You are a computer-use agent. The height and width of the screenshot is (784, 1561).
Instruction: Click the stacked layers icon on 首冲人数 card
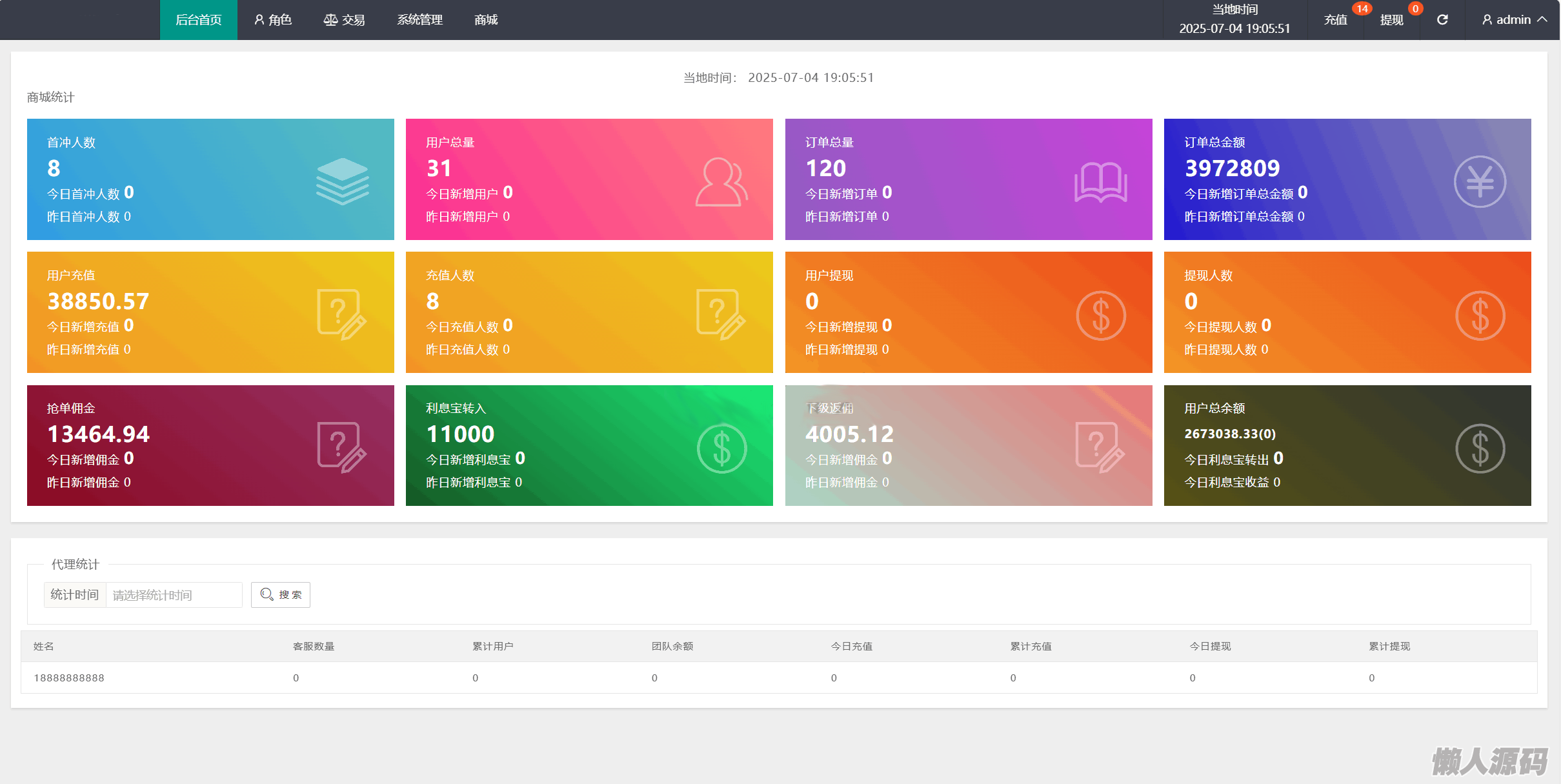coord(342,181)
